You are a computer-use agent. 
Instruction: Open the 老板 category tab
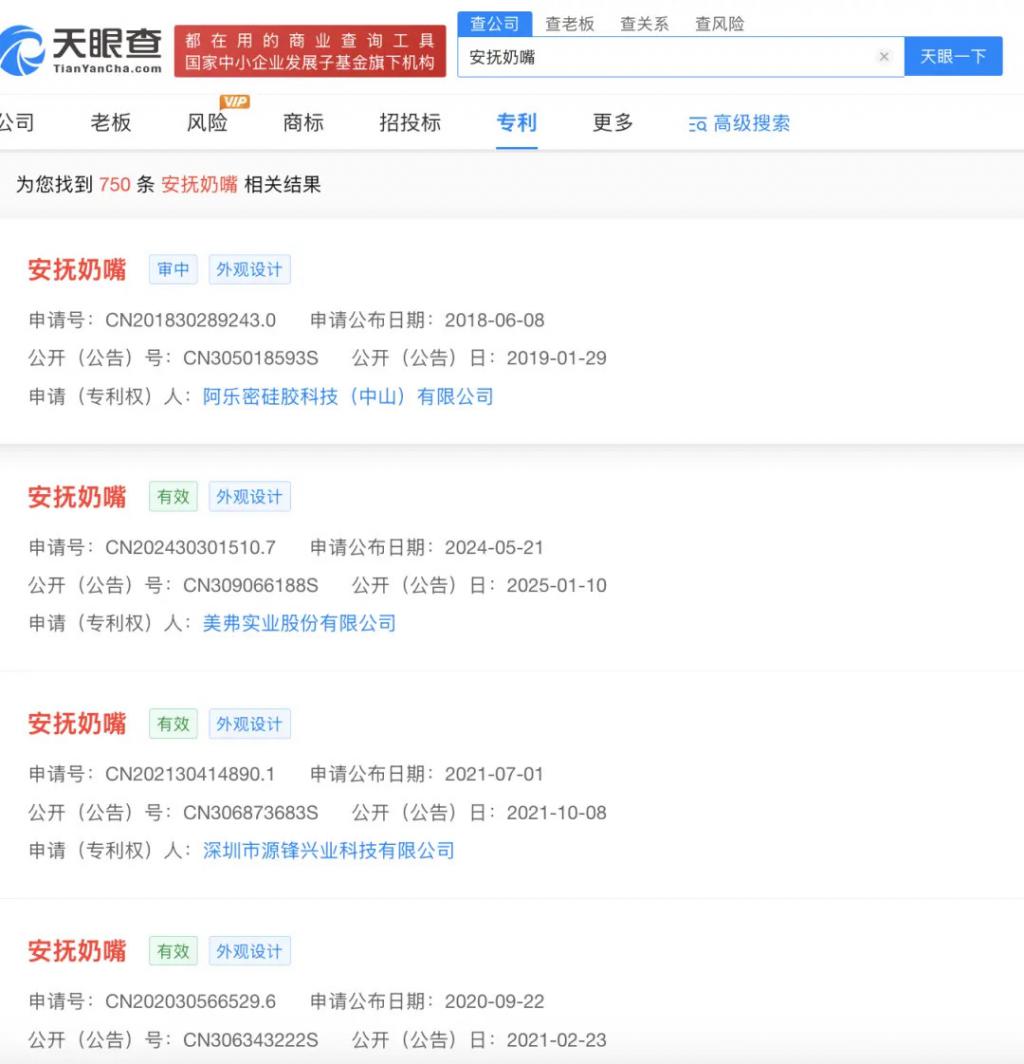click(x=111, y=123)
